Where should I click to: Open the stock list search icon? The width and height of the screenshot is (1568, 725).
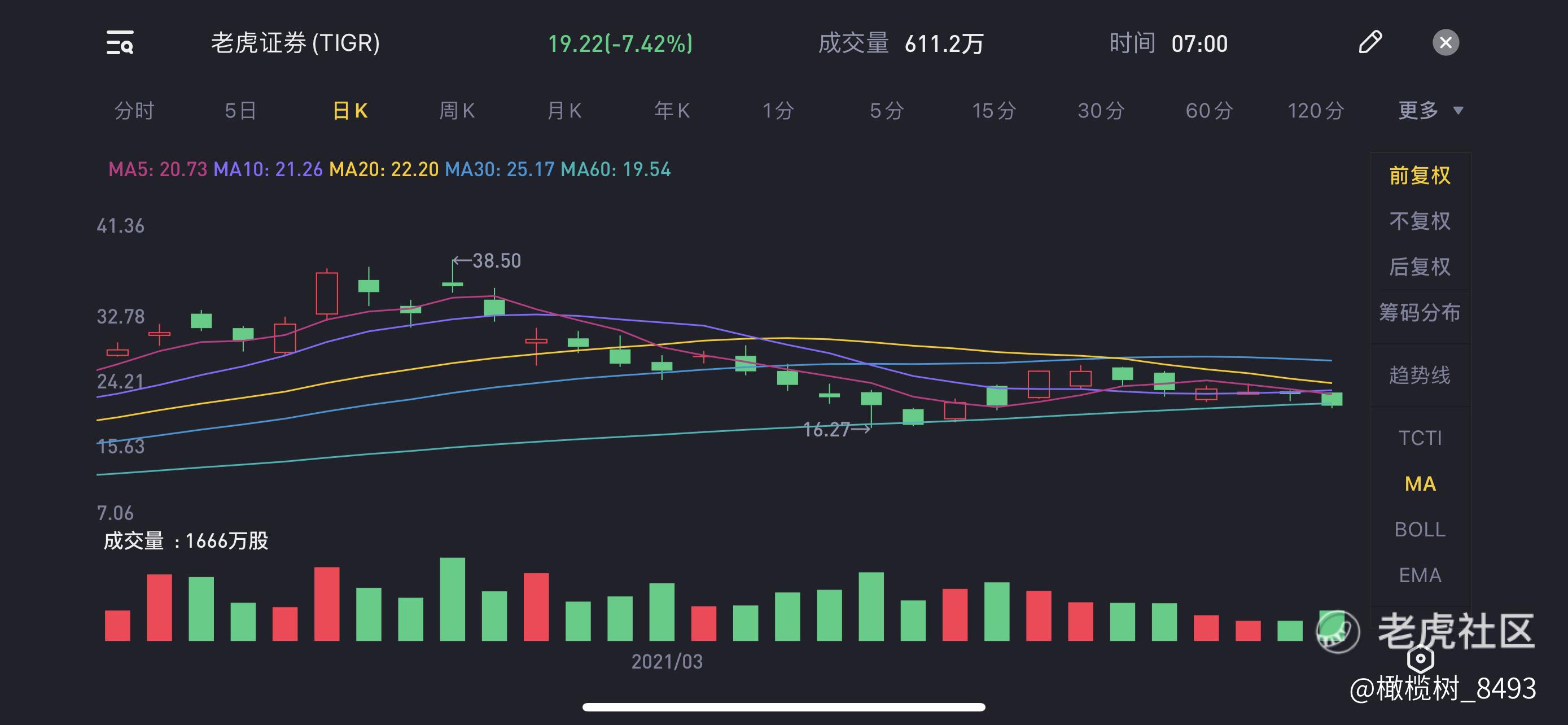120,42
